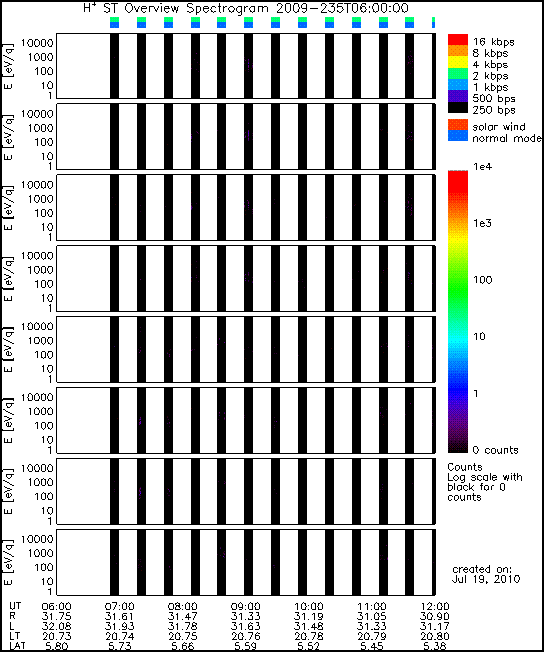Click the UT row header label
544x652 pixels.
[x=15, y=607]
